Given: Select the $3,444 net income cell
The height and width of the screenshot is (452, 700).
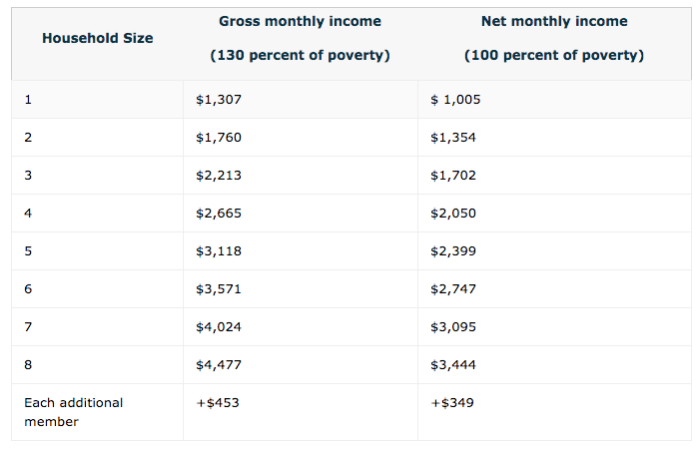Looking at the screenshot, I should 453,365.
